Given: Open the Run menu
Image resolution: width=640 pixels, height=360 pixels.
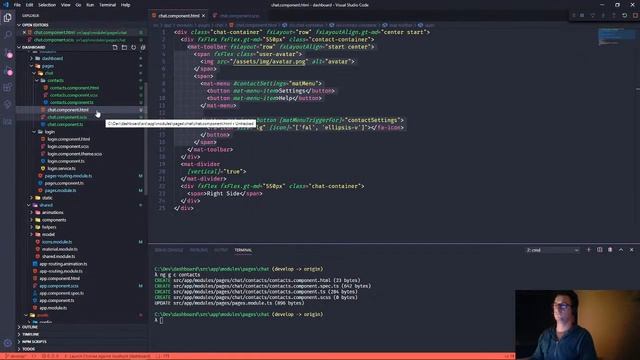Looking at the screenshot, I should 90,5.
